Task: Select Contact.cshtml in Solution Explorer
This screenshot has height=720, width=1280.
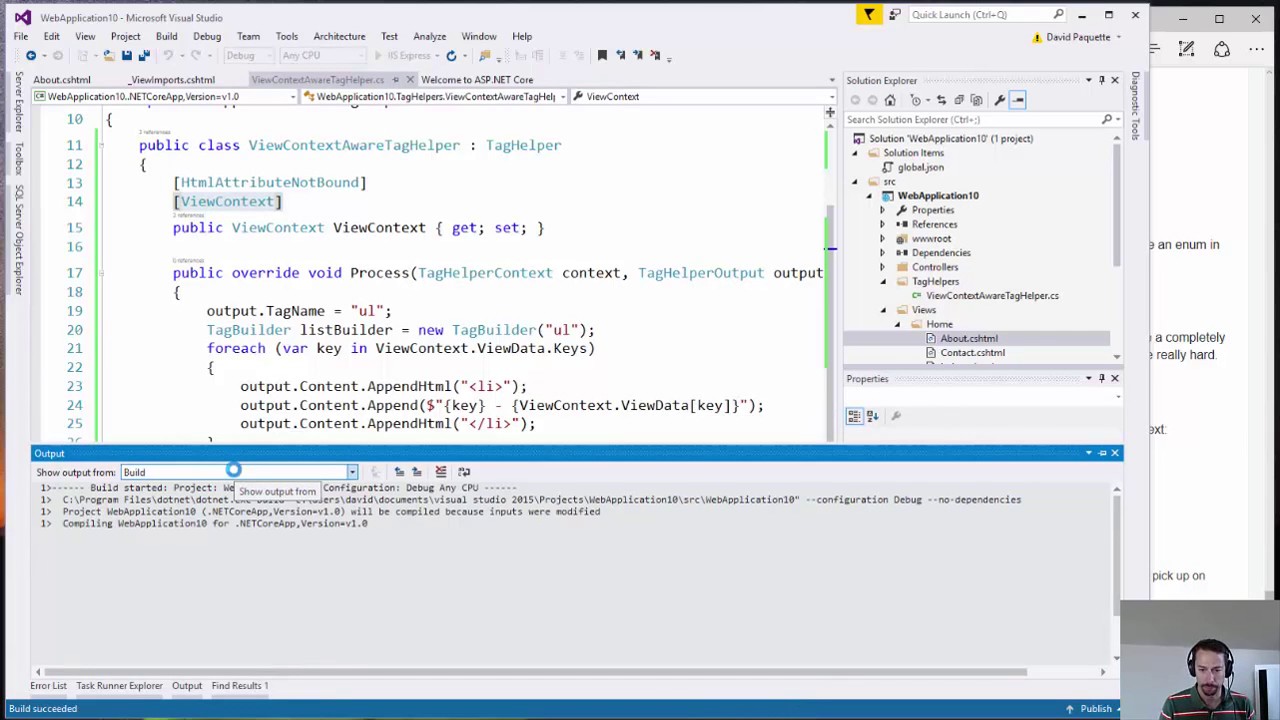Action: [972, 353]
